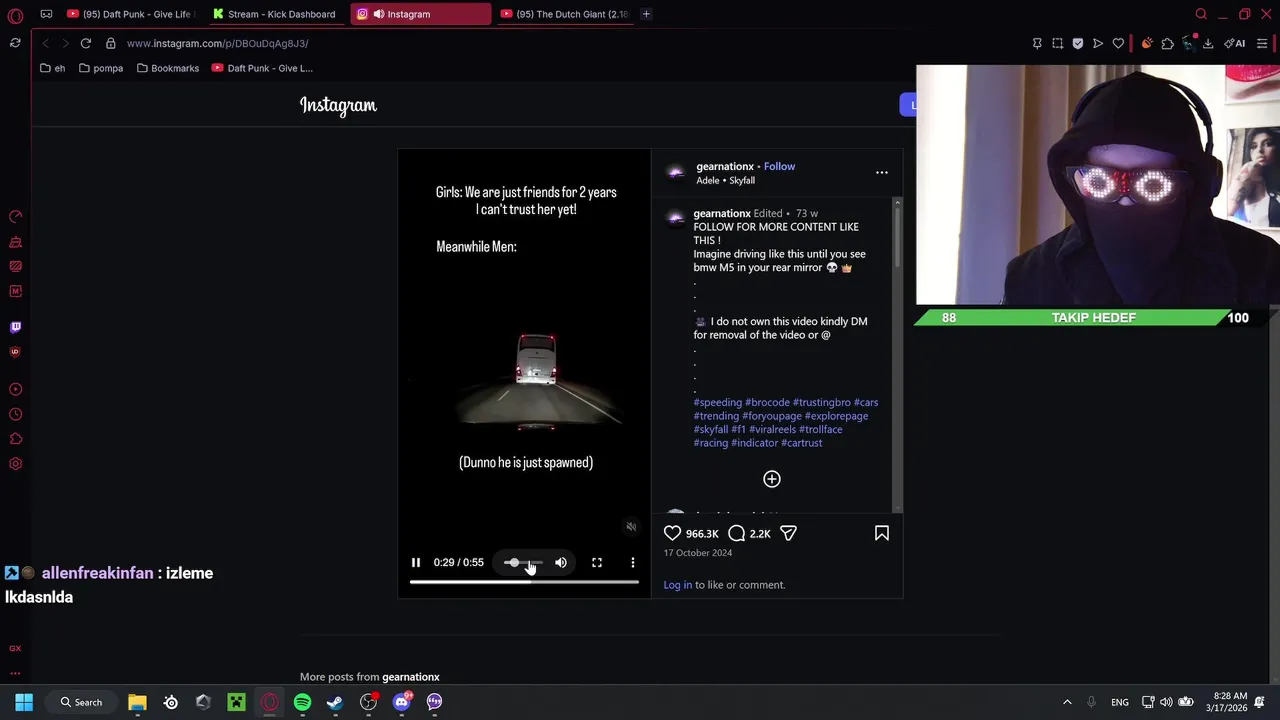Open the history clock icon in sidebar
Image resolution: width=1280 pixels, height=720 pixels.
pos(15,414)
